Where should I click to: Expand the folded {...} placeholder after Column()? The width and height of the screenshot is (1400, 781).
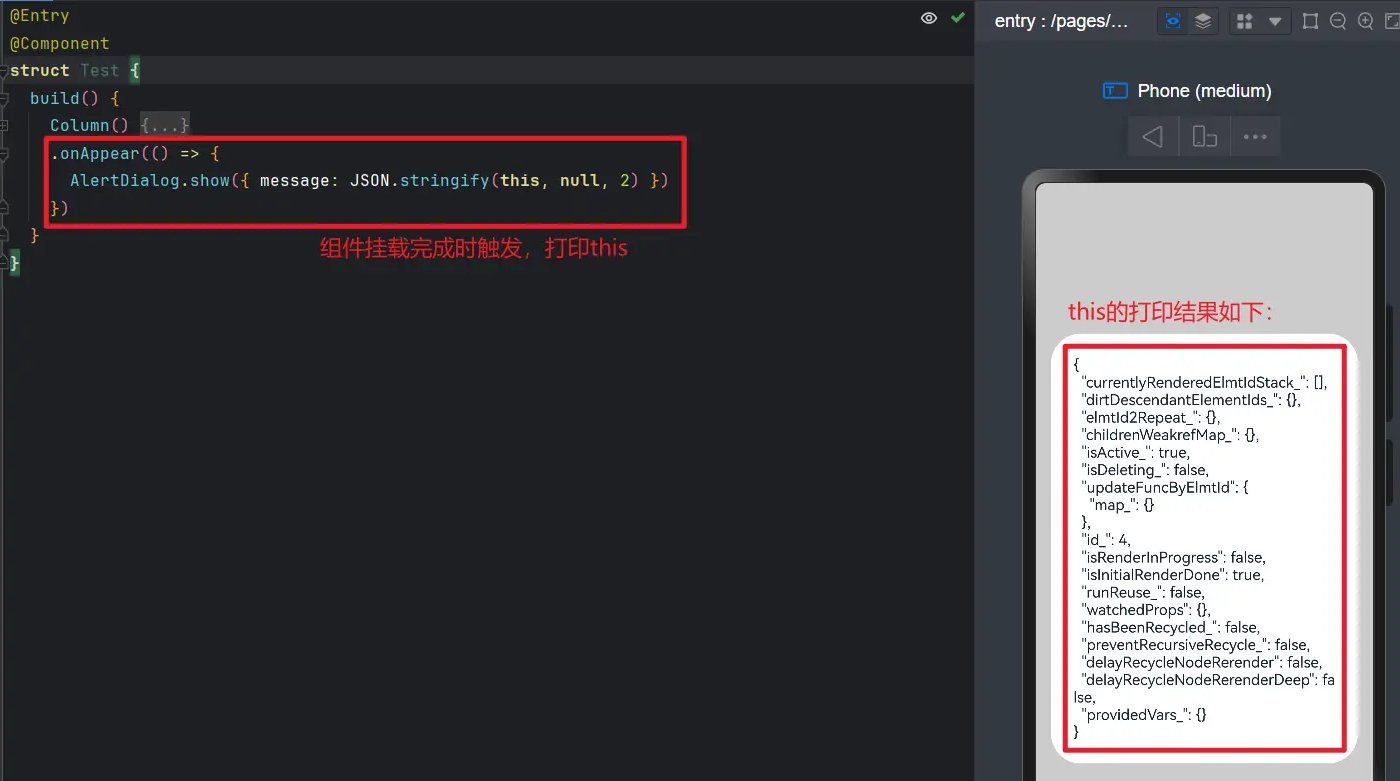tap(165, 125)
